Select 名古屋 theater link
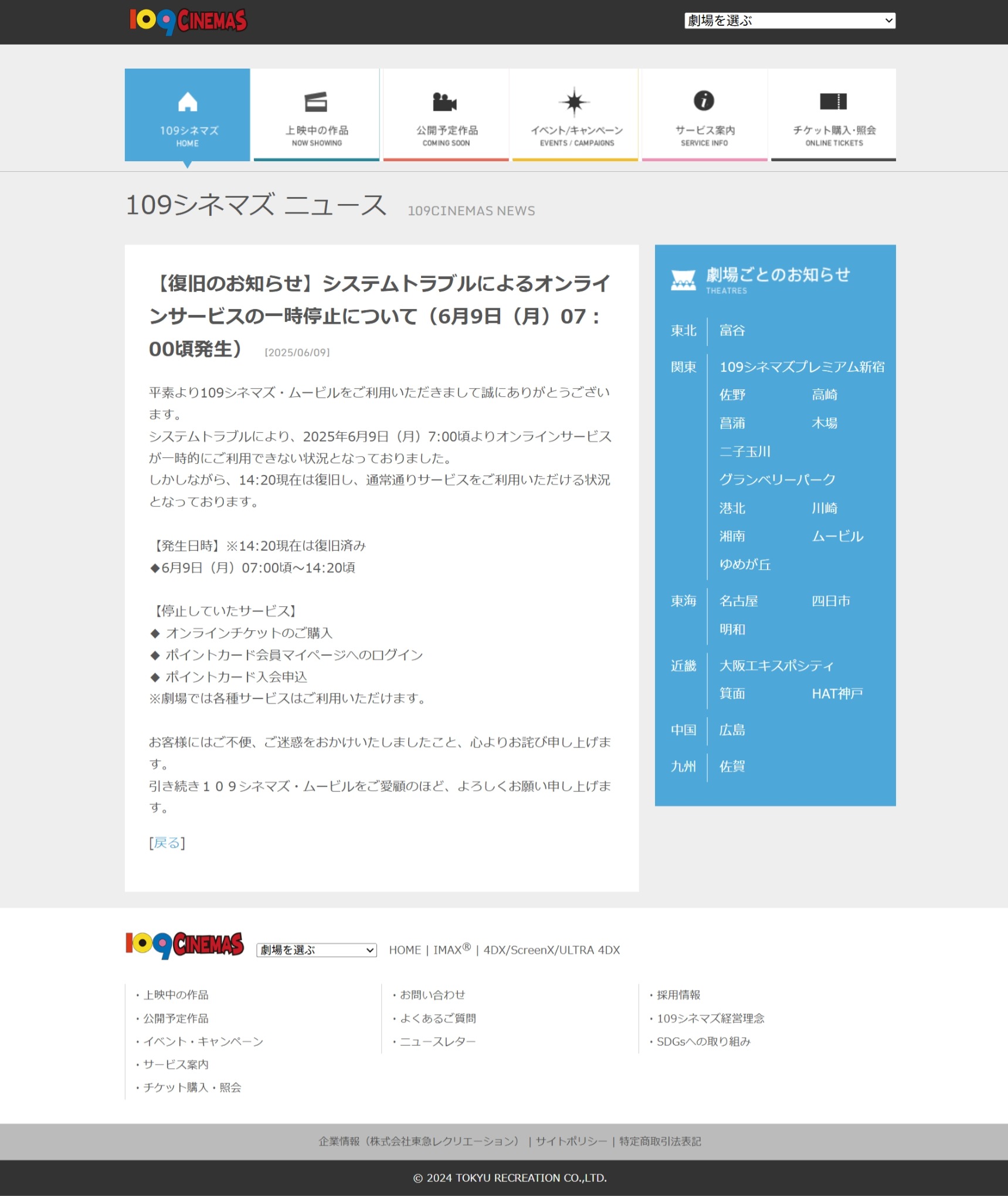The width and height of the screenshot is (1008, 1196). (x=739, y=601)
